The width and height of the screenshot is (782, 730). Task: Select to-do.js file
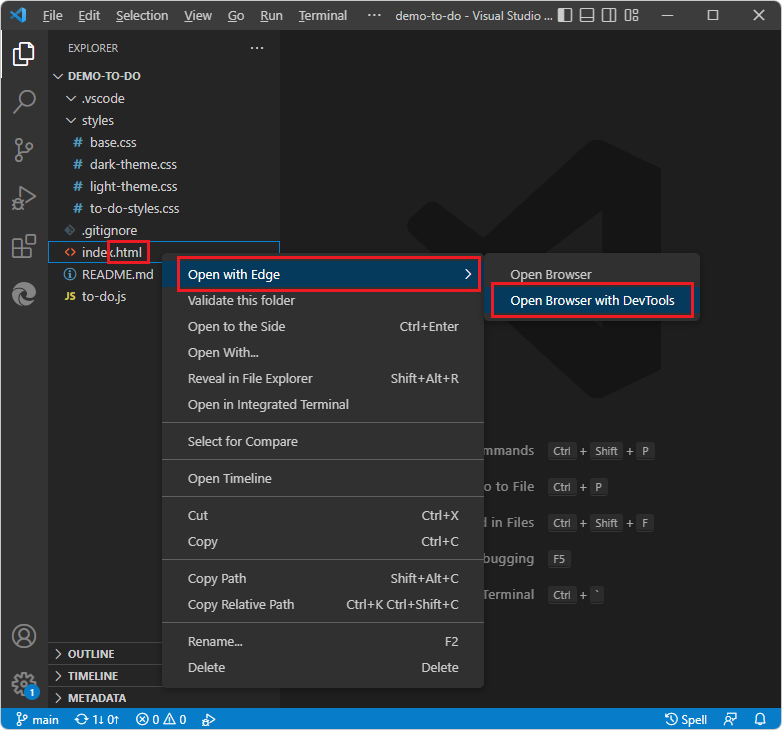(106, 296)
